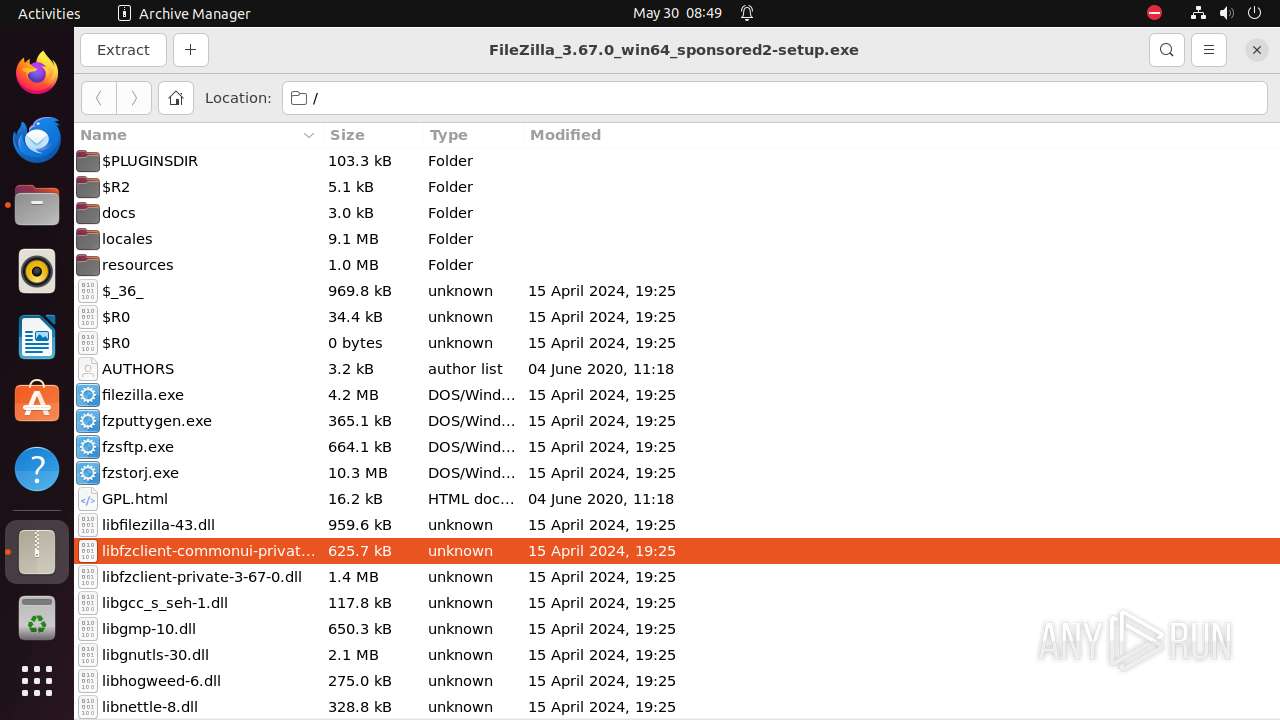Select the locales folder icon

pos(88,239)
